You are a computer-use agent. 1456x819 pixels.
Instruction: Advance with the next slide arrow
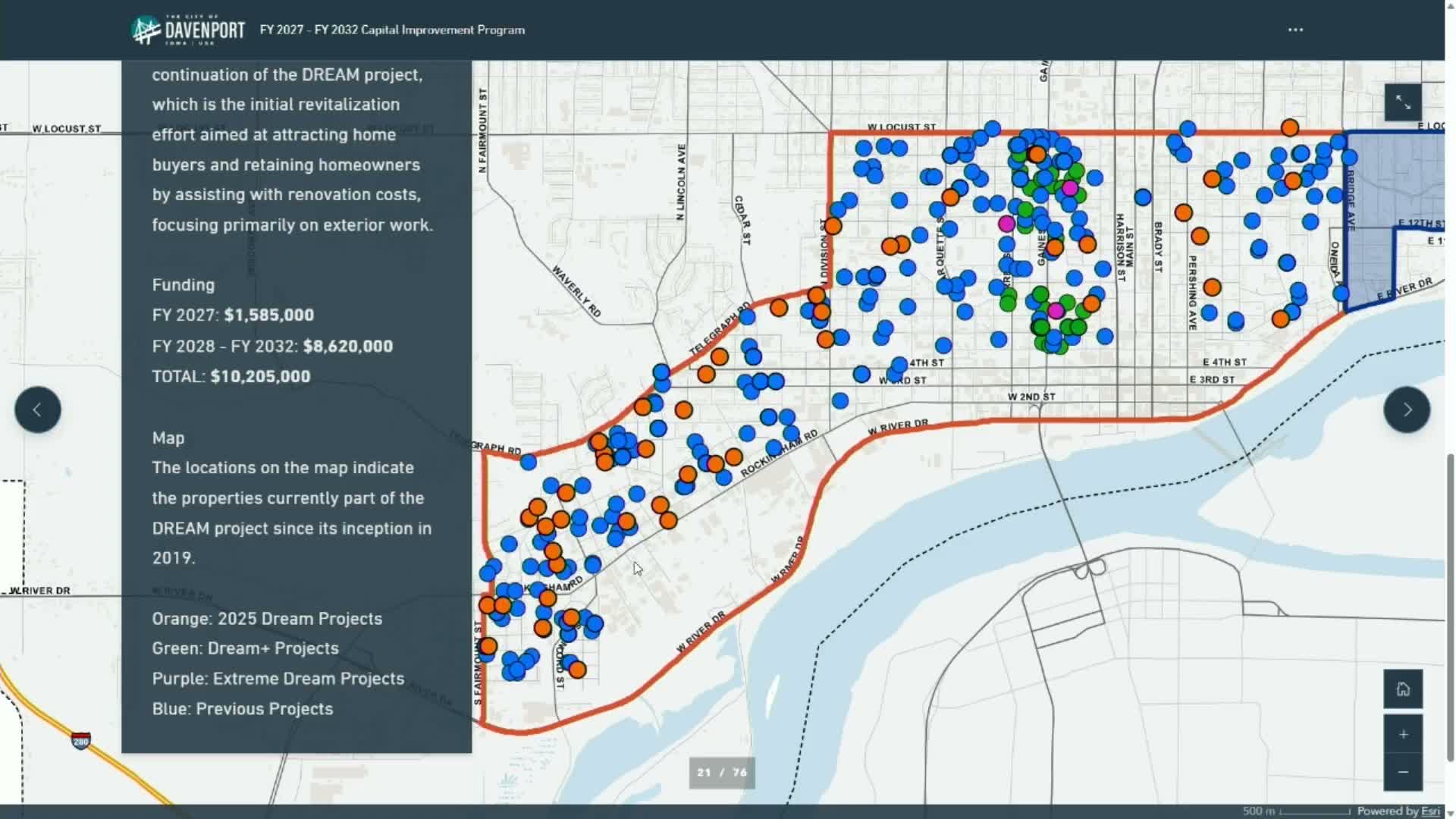1407,409
